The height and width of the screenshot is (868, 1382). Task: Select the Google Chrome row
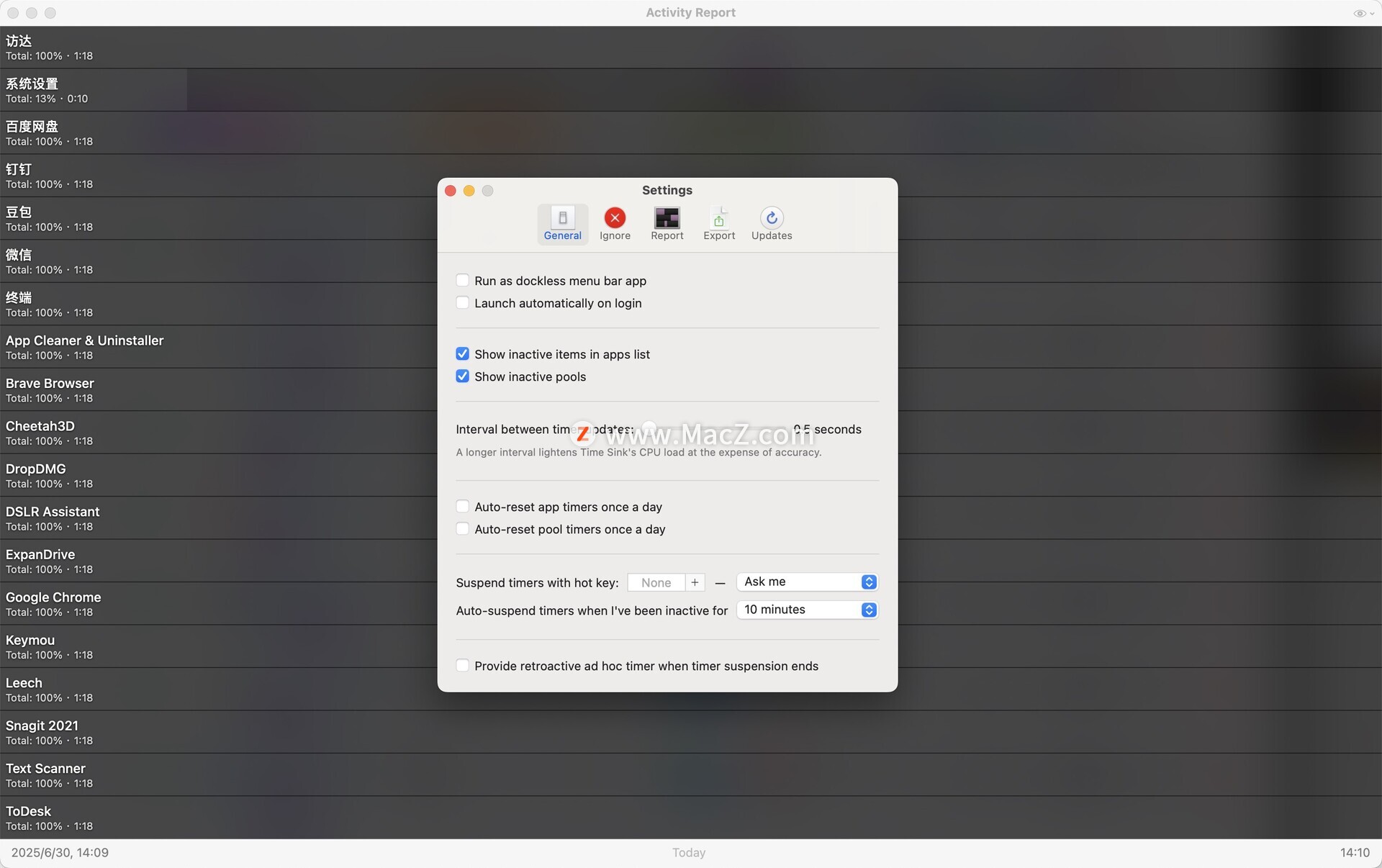point(691,604)
